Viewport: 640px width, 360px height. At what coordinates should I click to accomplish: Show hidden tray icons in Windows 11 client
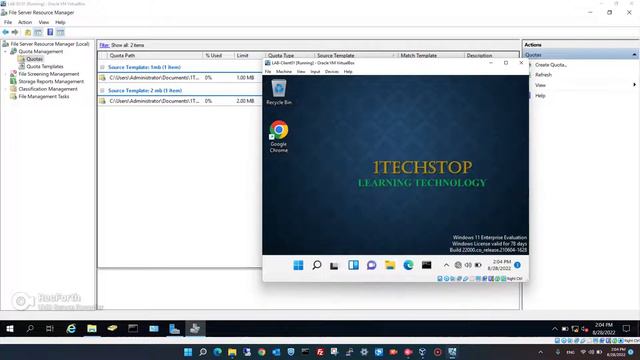pyautogui.click(x=446, y=265)
